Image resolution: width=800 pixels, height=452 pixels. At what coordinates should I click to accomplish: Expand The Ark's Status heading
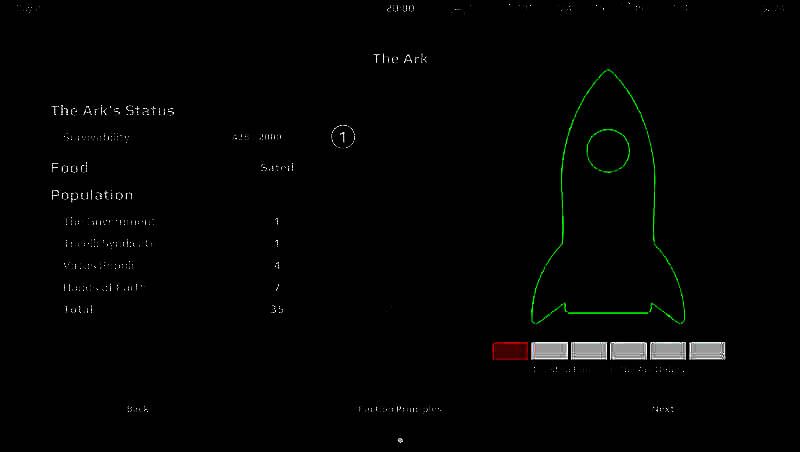[112, 110]
